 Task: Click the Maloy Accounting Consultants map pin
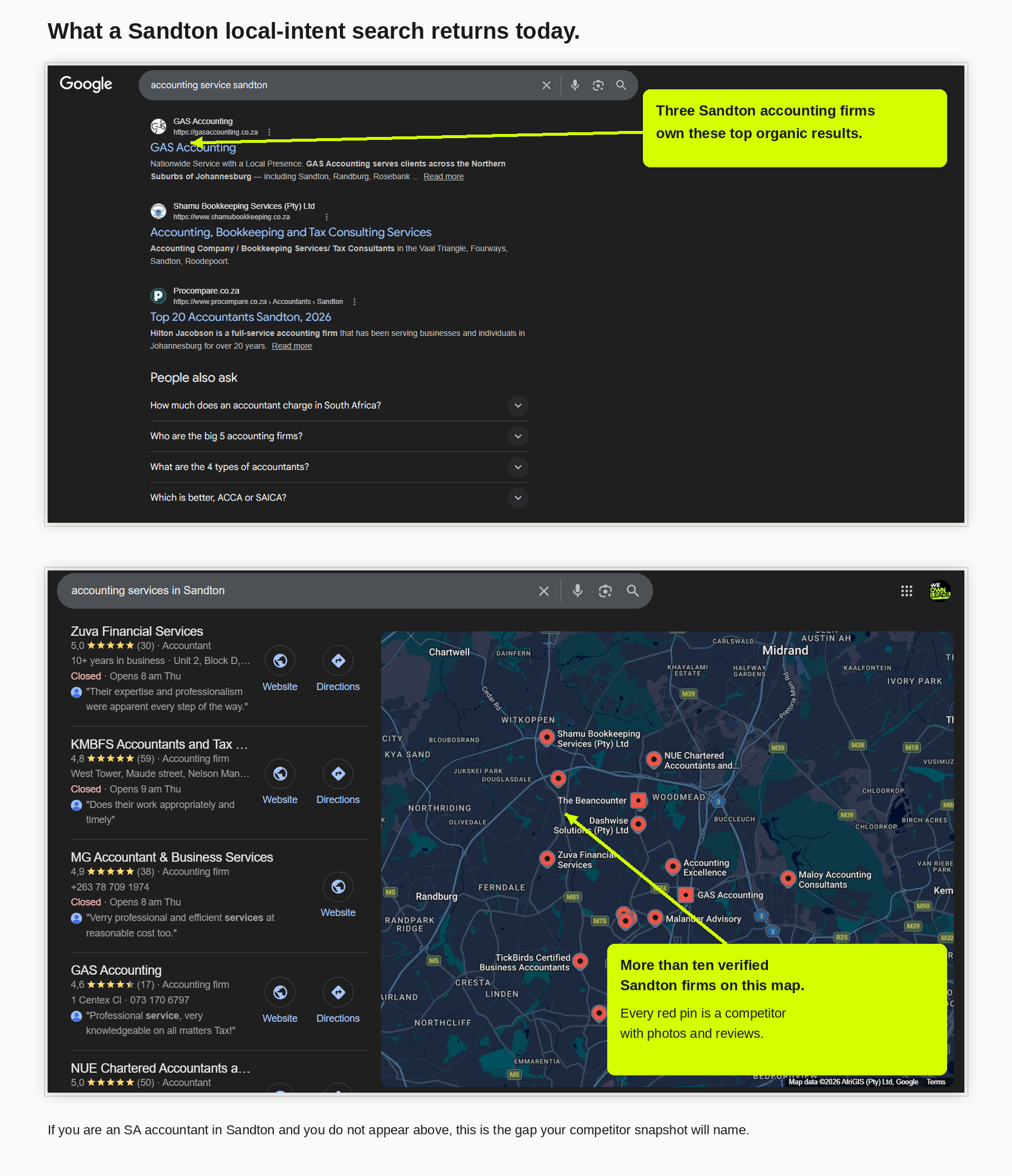(x=788, y=878)
